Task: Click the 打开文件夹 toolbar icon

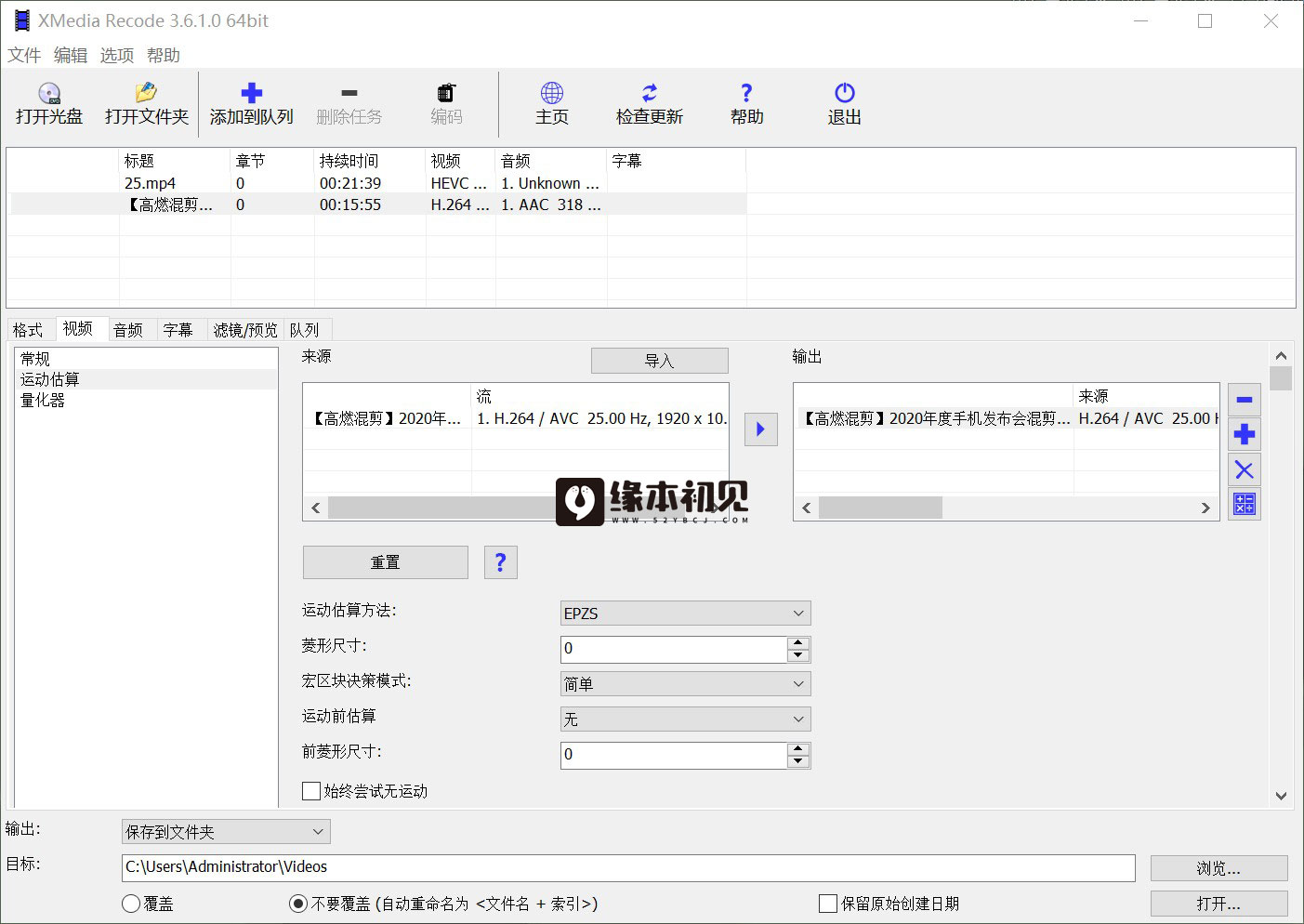Action: (146, 93)
